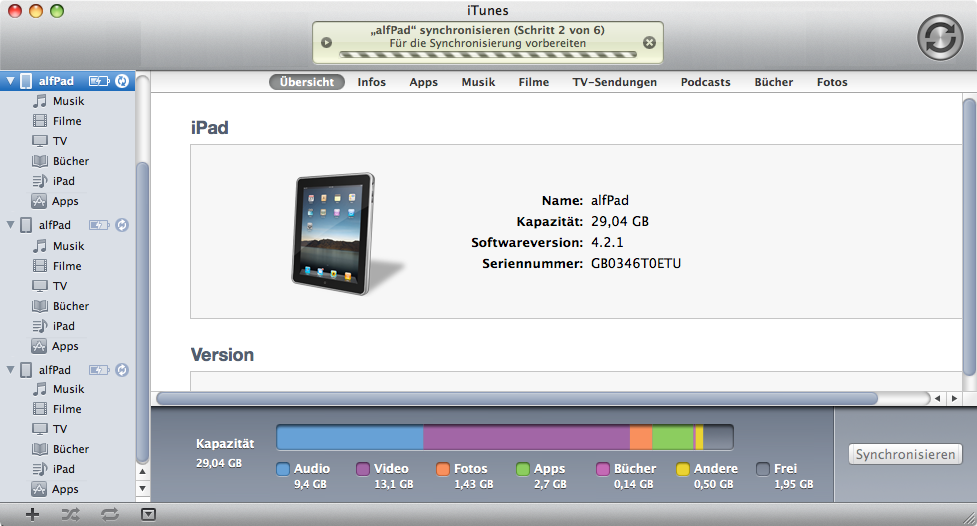Viewport: 977px width, 526px height.
Task: Add a playlist with the plus icon
Action: pyautogui.click(x=32, y=514)
